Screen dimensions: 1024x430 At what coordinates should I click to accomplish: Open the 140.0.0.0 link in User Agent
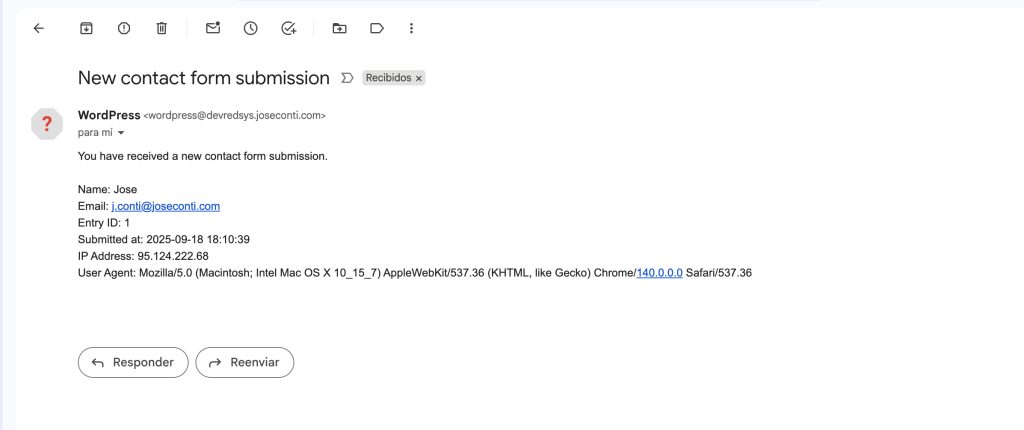[660, 273]
